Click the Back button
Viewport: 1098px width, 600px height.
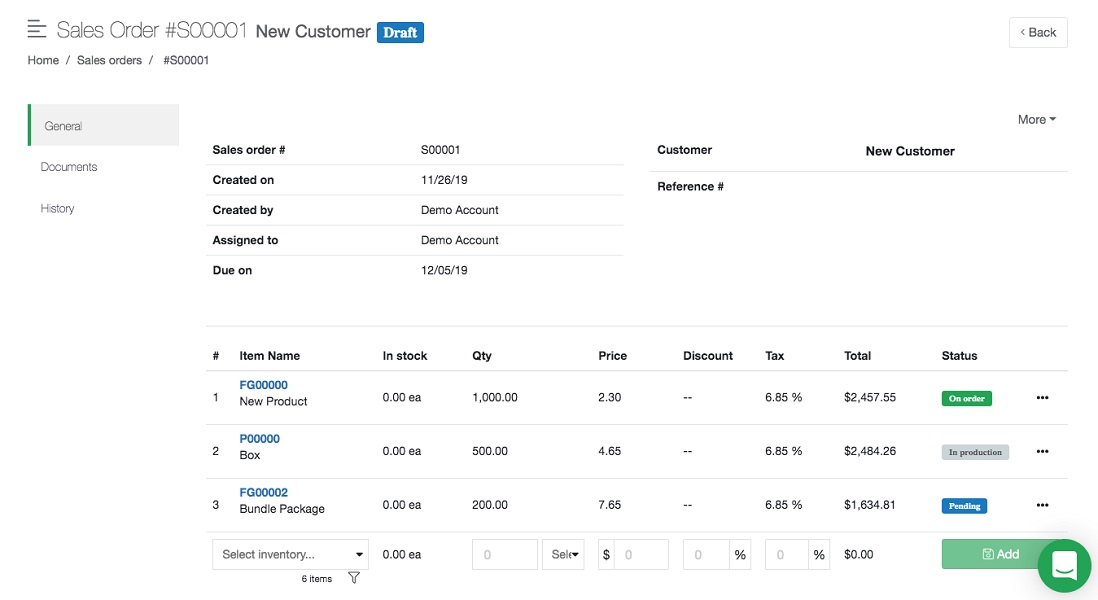(1038, 33)
